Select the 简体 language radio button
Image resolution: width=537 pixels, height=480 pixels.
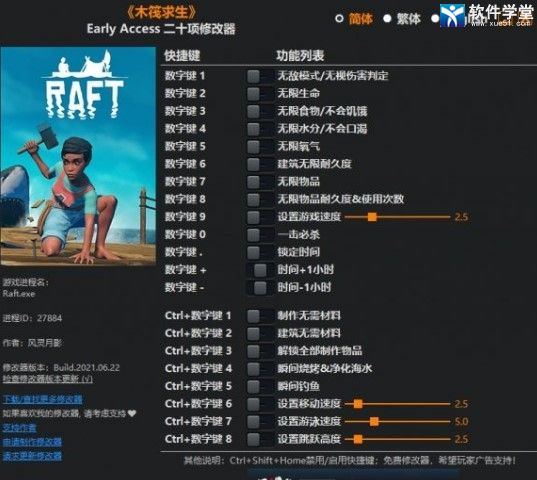[x=339, y=18]
